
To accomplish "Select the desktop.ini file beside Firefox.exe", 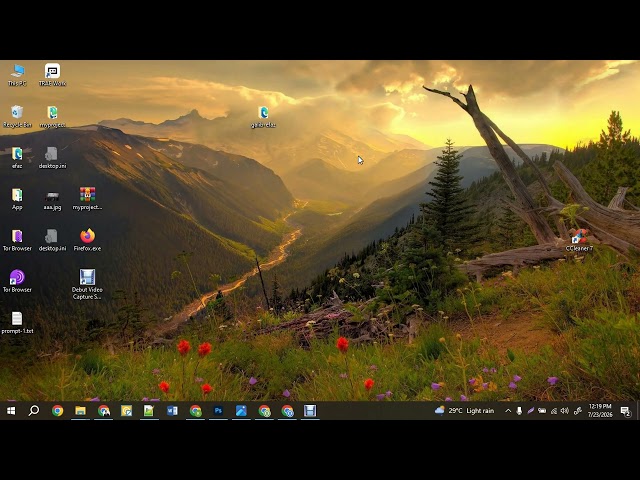I will point(52,240).
